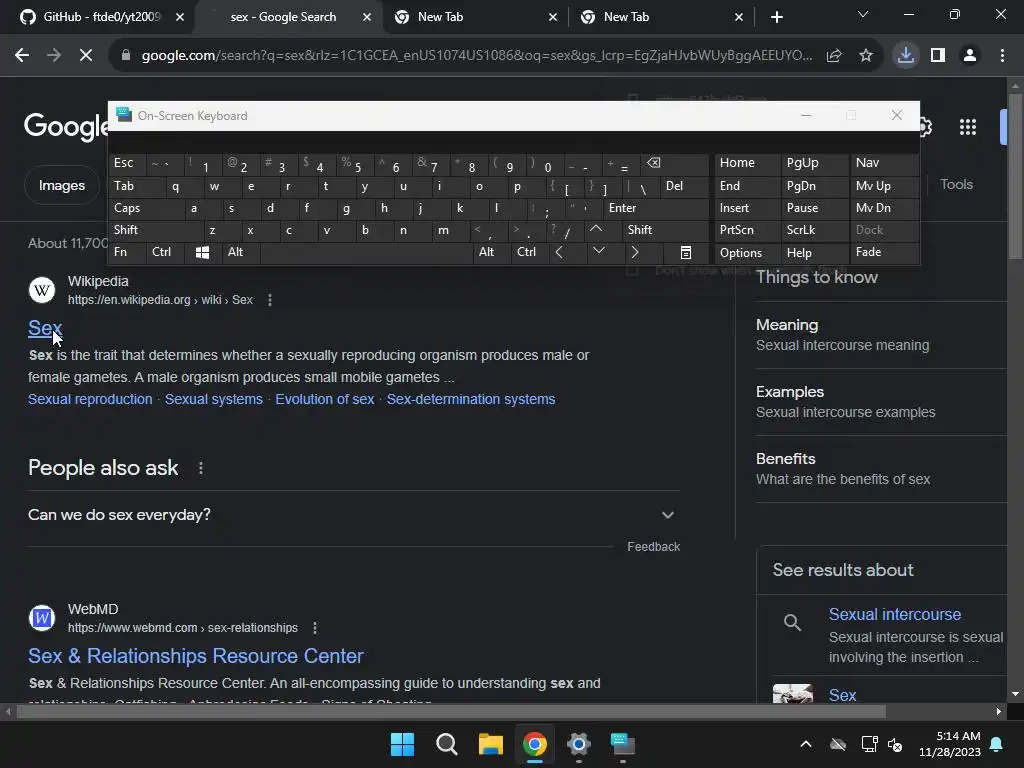
Task: Expand 'Can we do sex everyday?' question
Action: tap(353, 515)
